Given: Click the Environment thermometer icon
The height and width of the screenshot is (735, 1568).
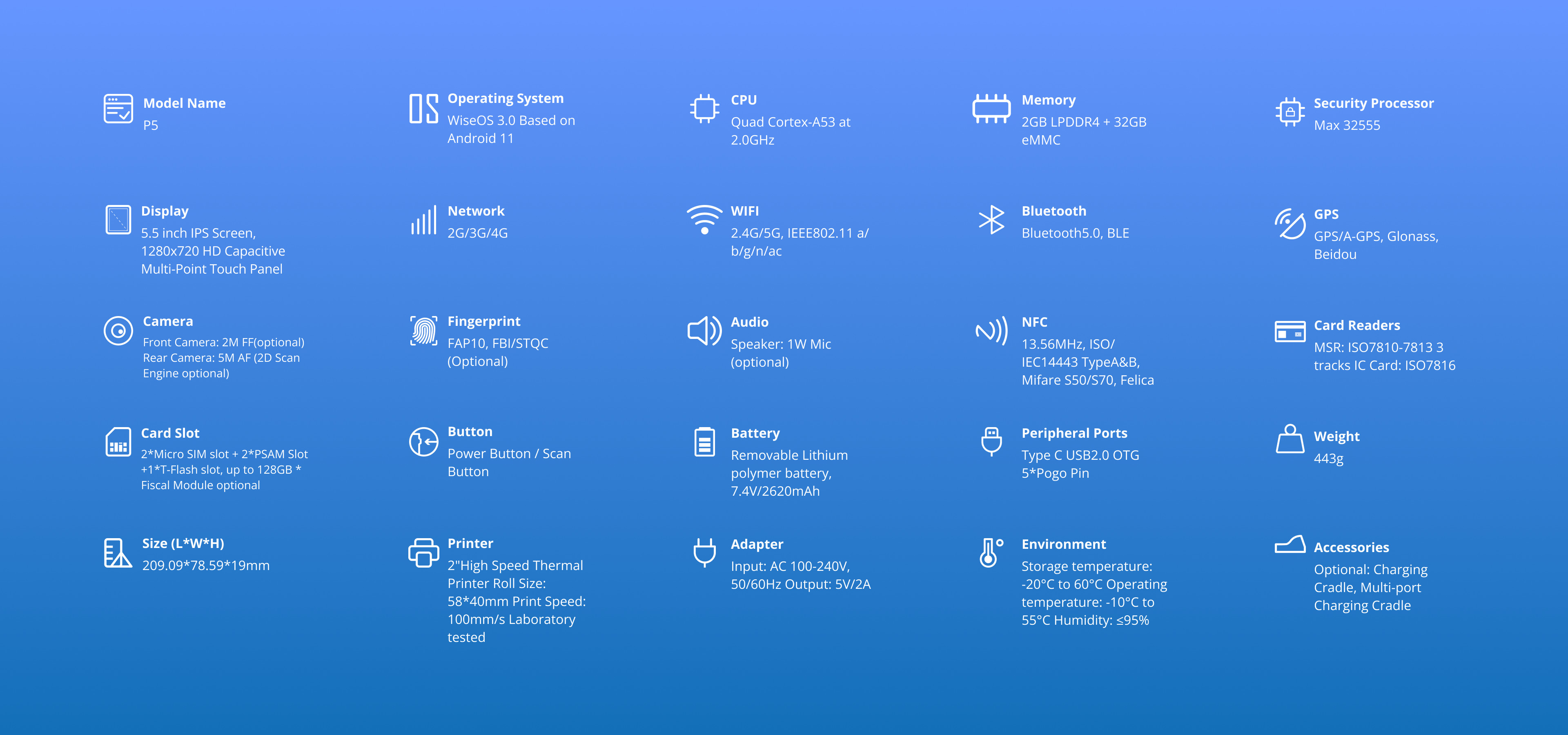Looking at the screenshot, I should coord(991,552).
